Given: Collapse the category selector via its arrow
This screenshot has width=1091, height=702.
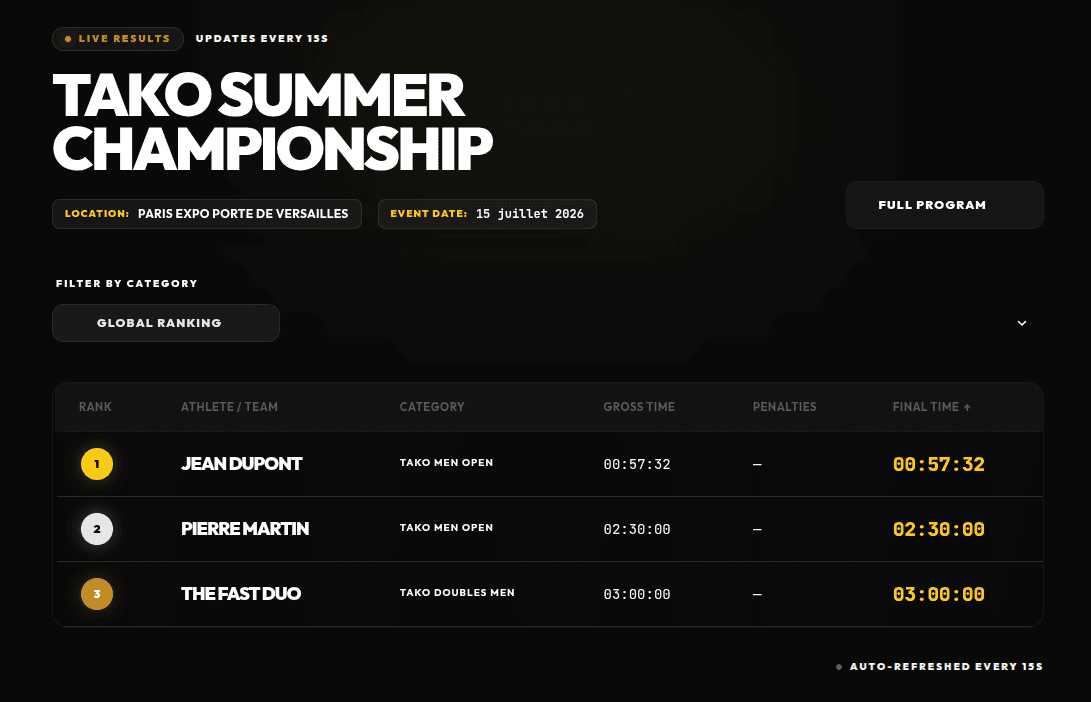Looking at the screenshot, I should pyautogui.click(x=1022, y=323).
